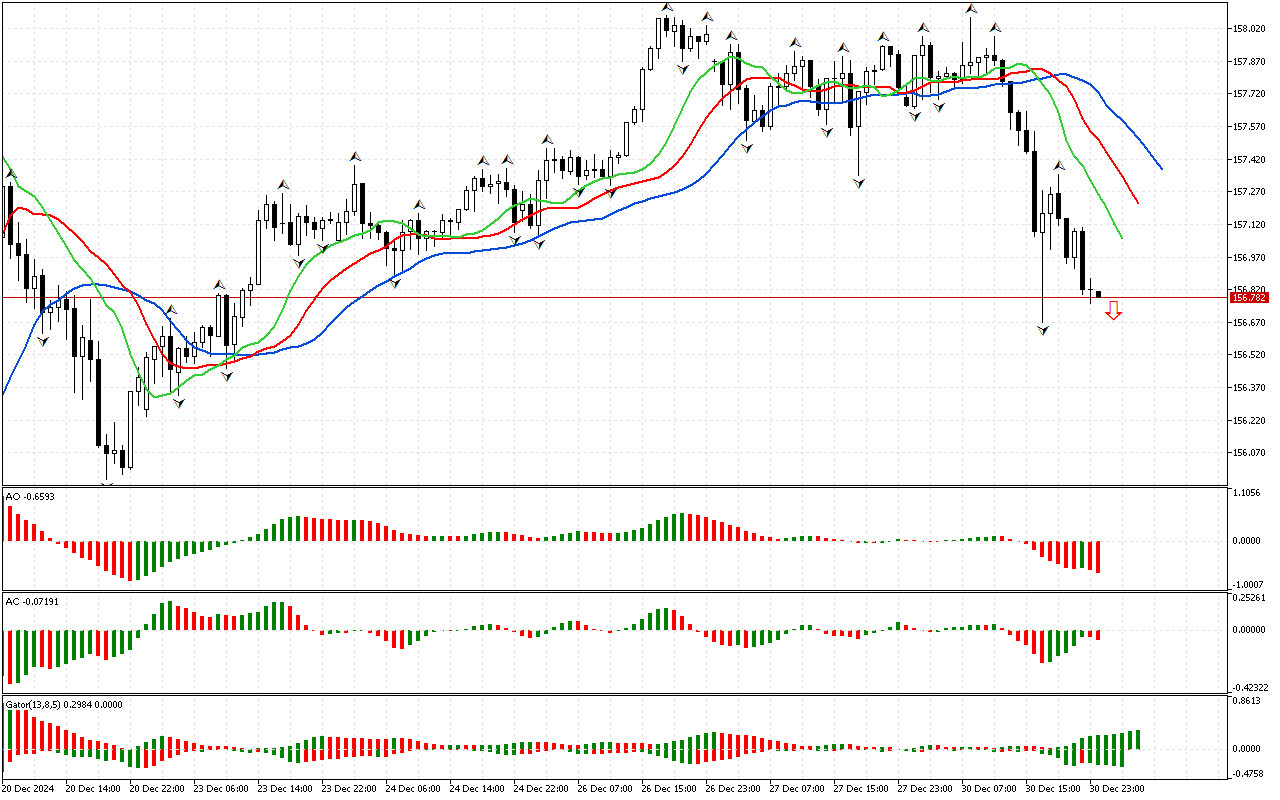
Task: Click the red down arrow sell signal
Action: click(1113, 311)
